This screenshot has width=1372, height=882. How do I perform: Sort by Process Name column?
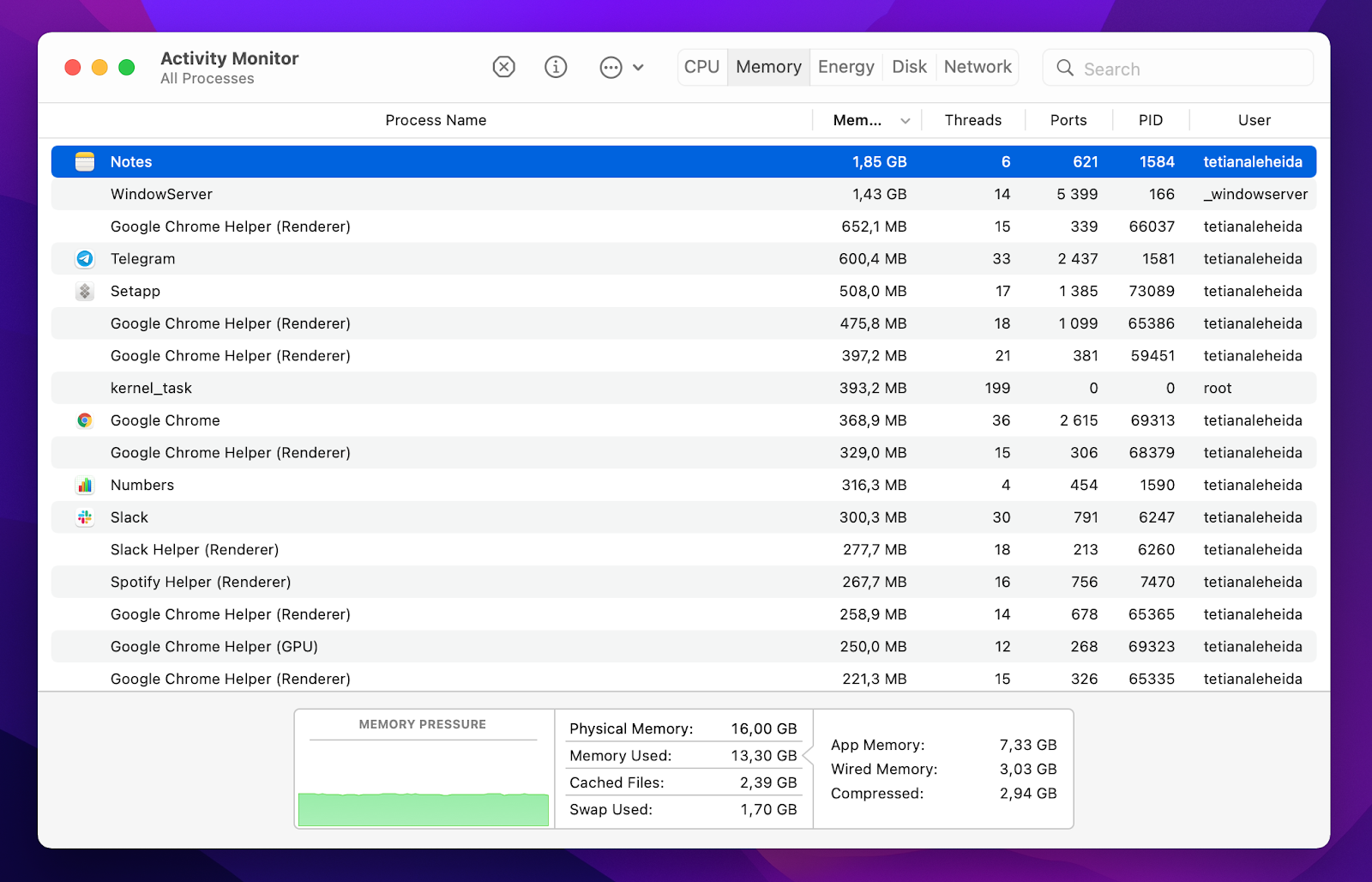point(436,120)
